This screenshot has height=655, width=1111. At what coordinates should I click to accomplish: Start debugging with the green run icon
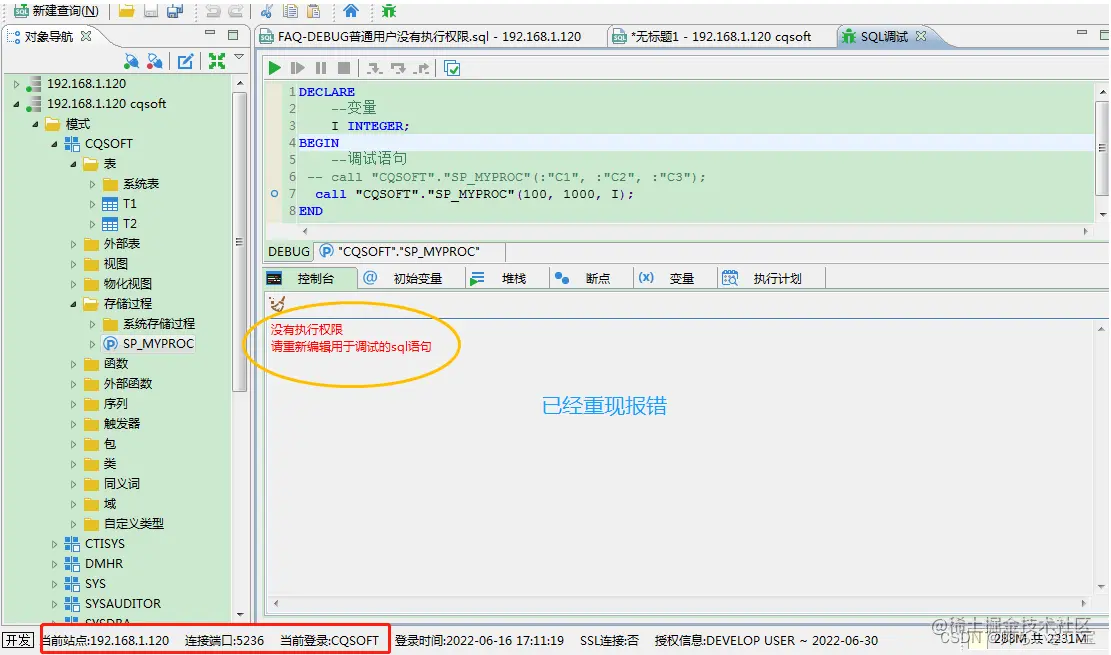tap(274, 67)
